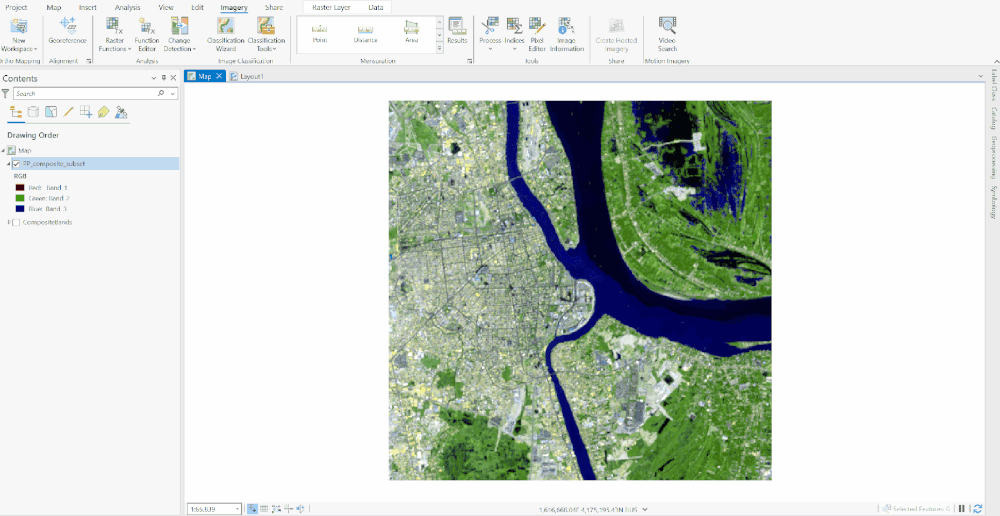
Task: Open the Function Editor
Action: point(147,35)
